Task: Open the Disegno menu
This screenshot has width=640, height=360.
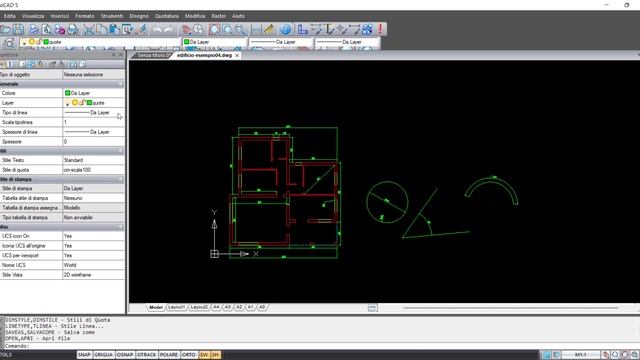Action: pos(139,16)
